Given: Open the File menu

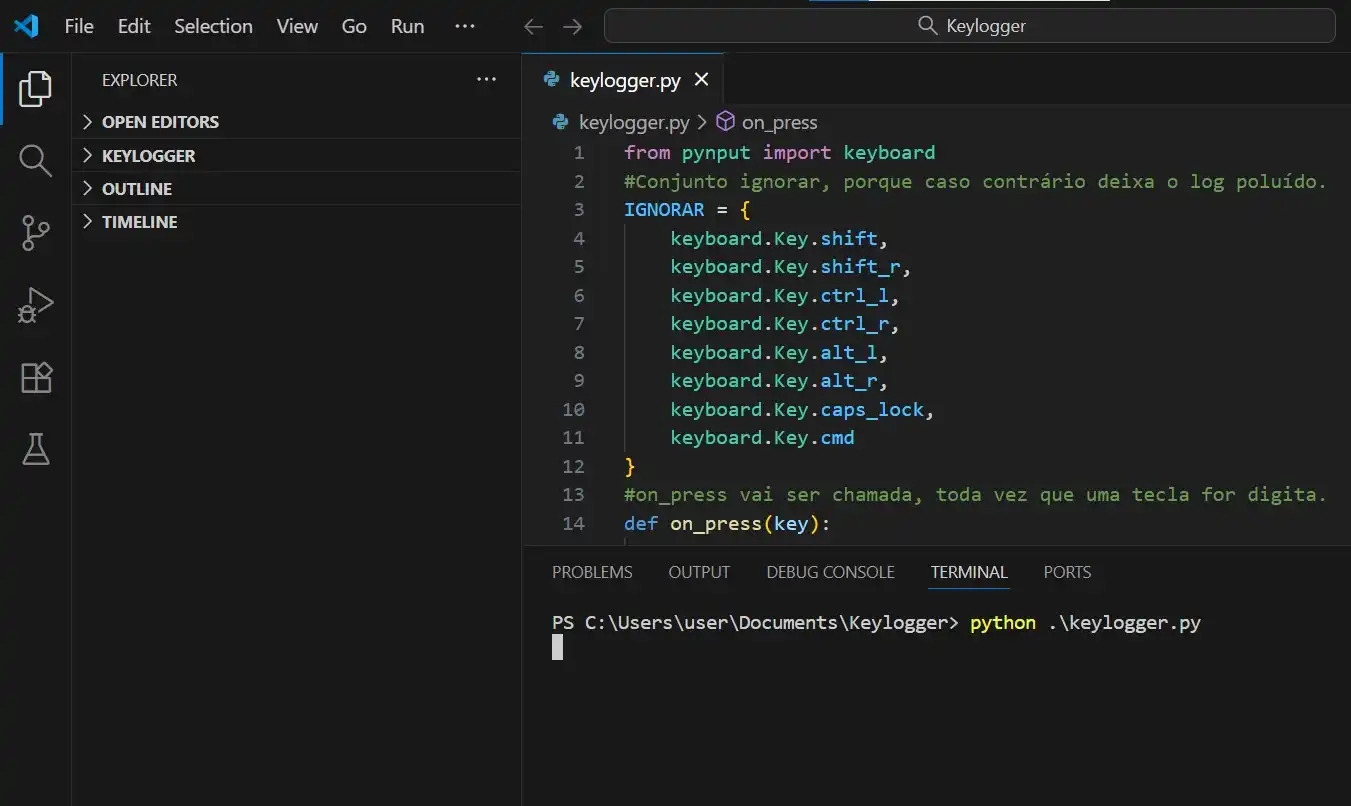Looking at the screenshot, I should pyautogui.click(x=79, y=27).
